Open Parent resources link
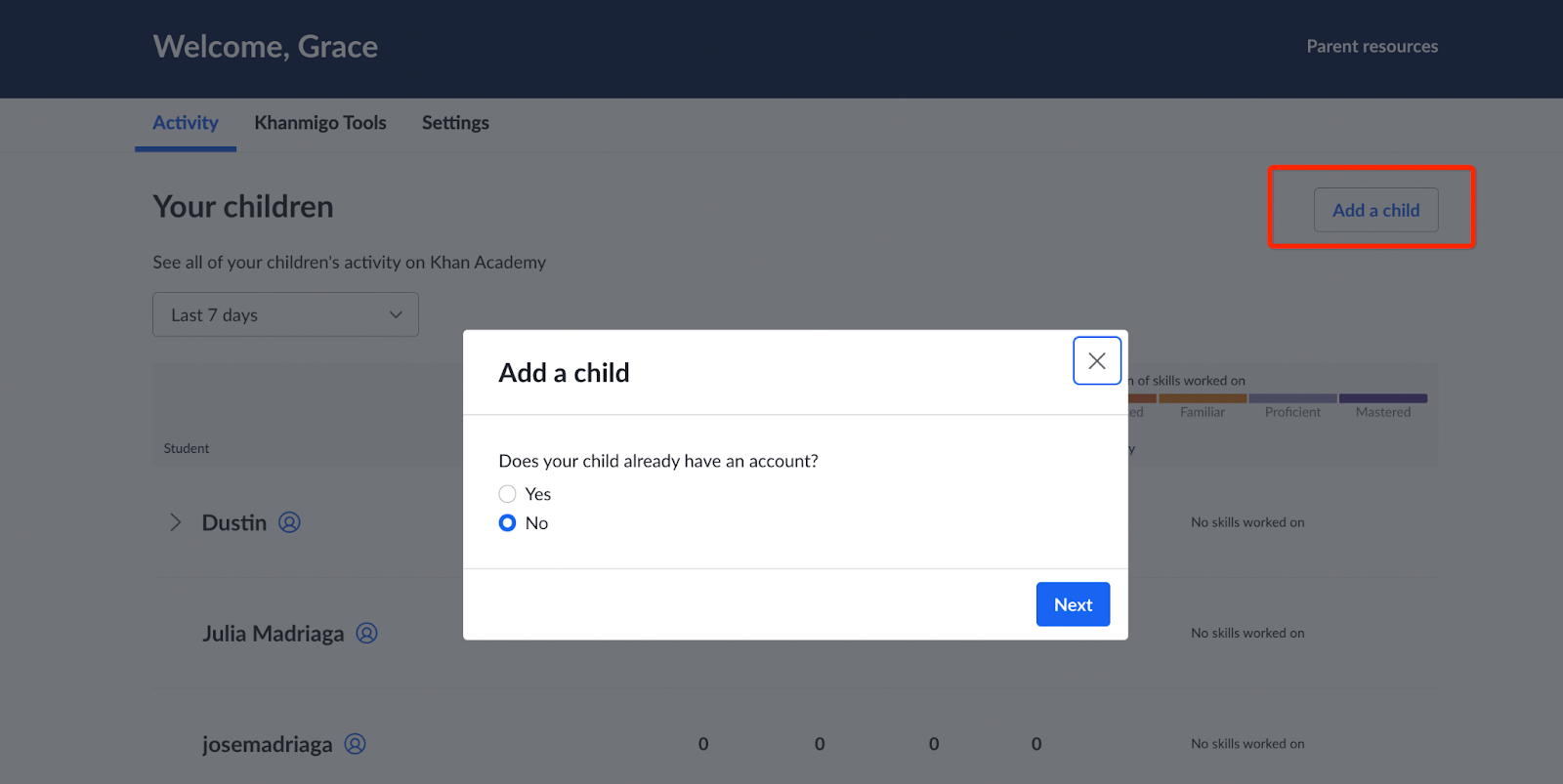Screen dimensions: 1563x784 pos(1372,46)
